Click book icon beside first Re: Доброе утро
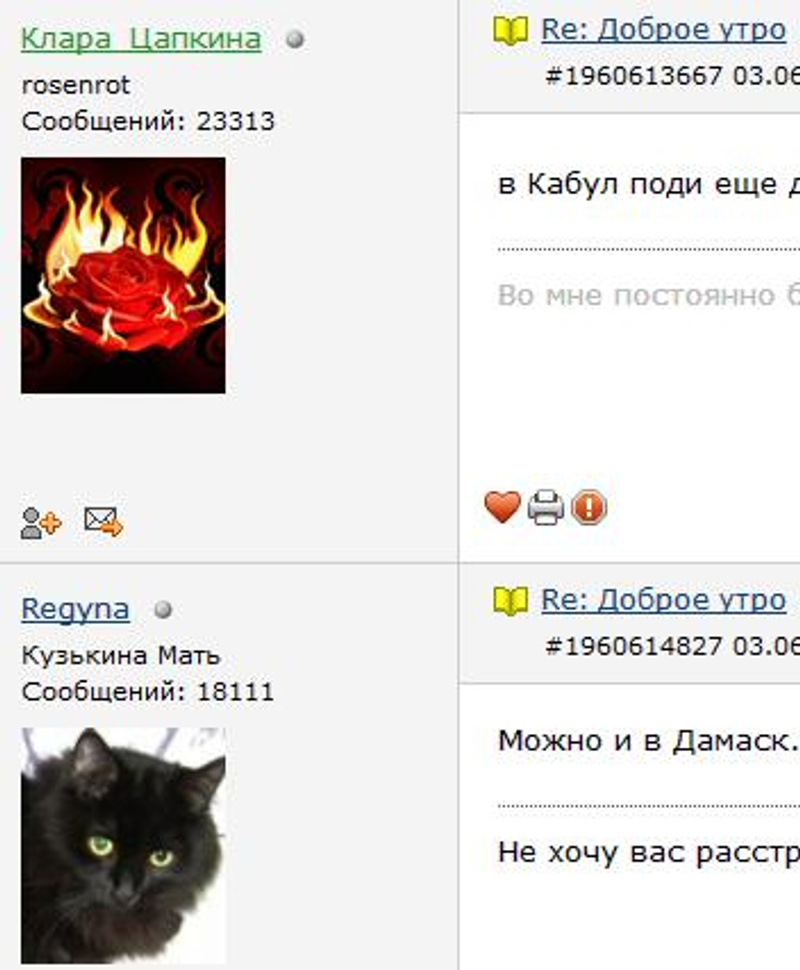This screenshot has height=970, width=800. pyautogui.click(x=510, y=31)
